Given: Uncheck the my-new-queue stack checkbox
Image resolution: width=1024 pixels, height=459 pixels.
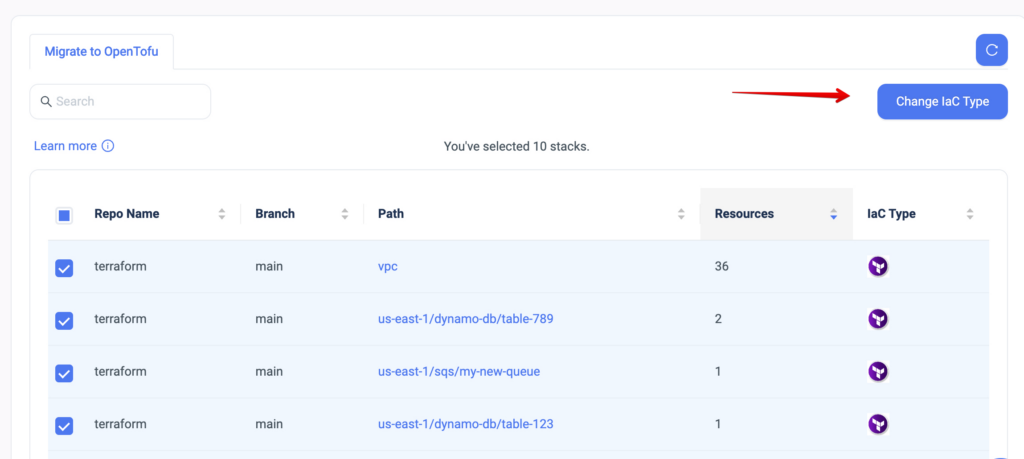Looking at the screenshot, I should tap(64, 373).
